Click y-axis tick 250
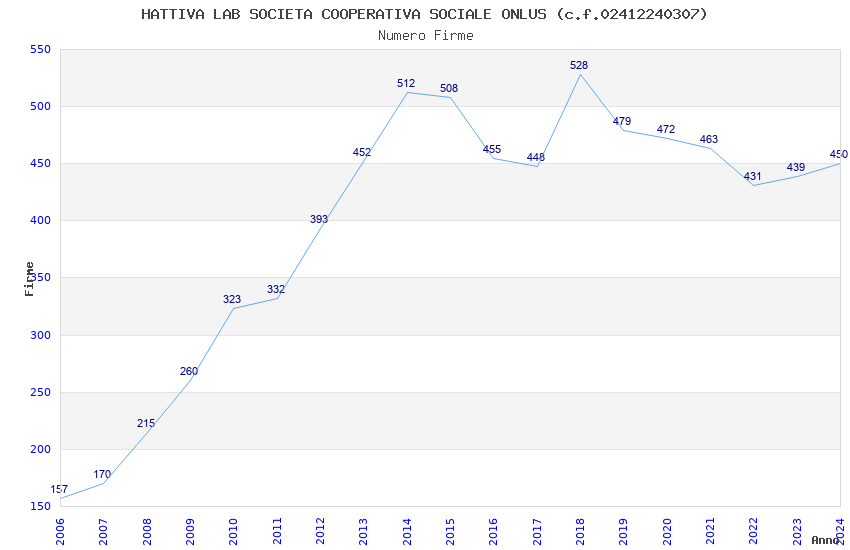Screen dimensions: 850x550 click(x=40, y=392)
